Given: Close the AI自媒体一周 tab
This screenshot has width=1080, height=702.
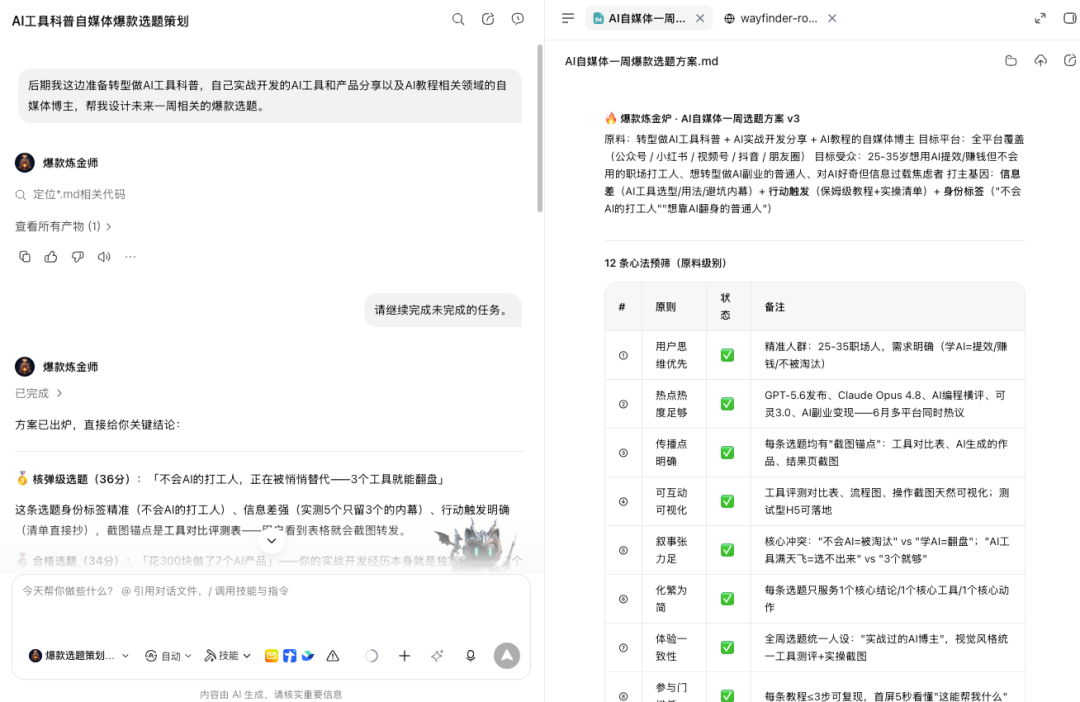Looking at the screenshot, I should [700, 19].
